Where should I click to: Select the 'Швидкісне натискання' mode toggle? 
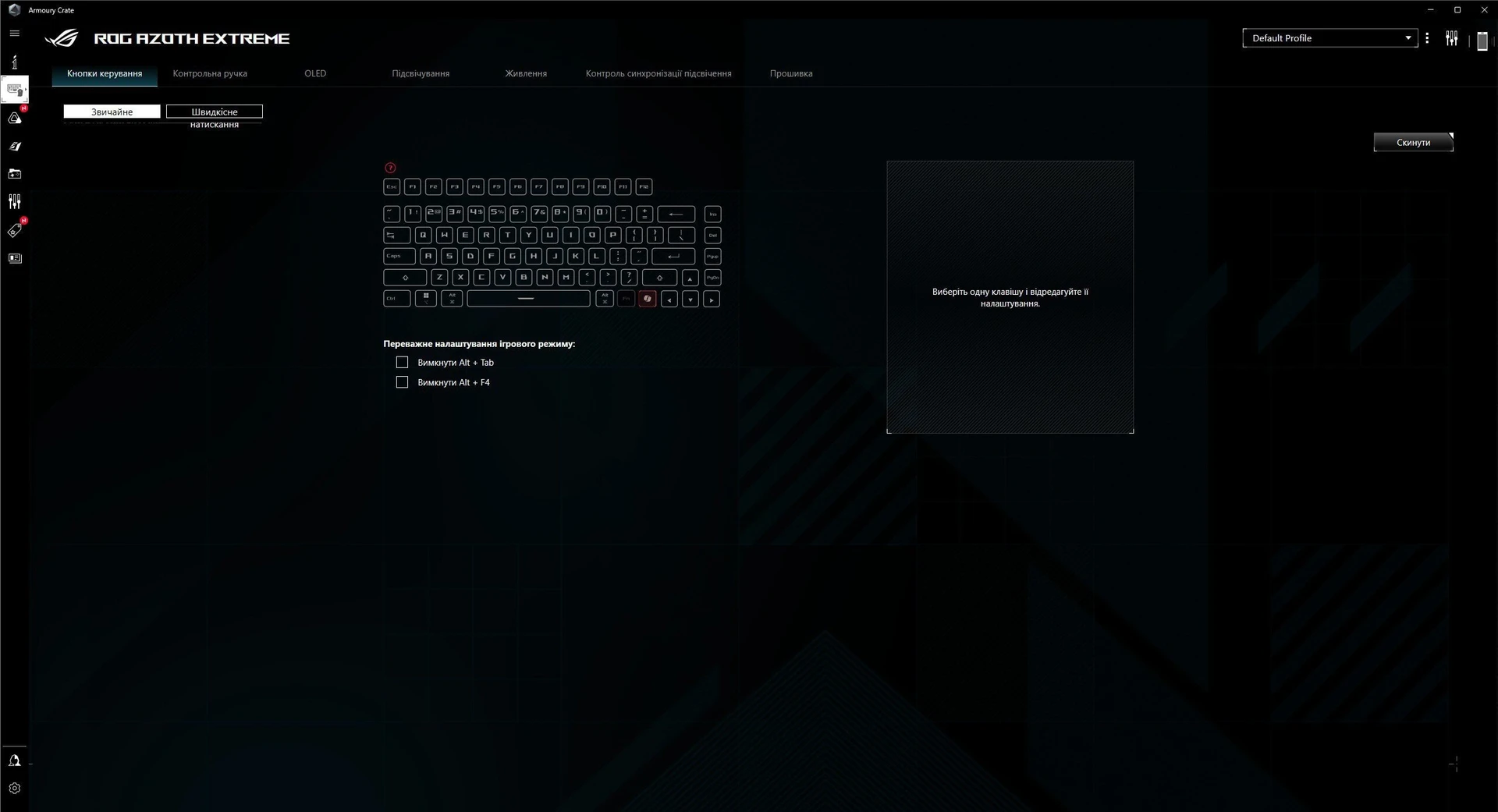[x=214, y=112]
